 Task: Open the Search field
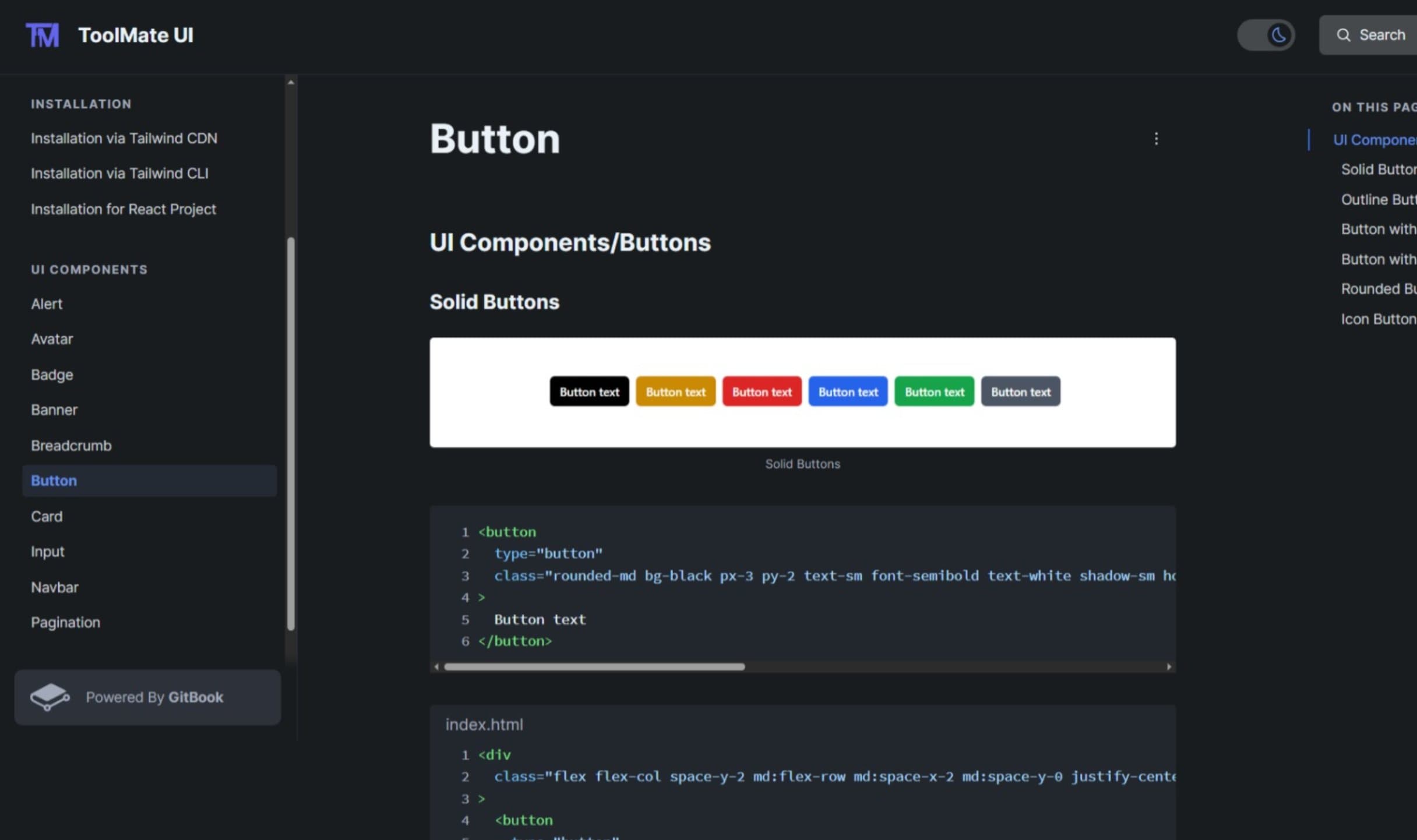coord(1368,35)
